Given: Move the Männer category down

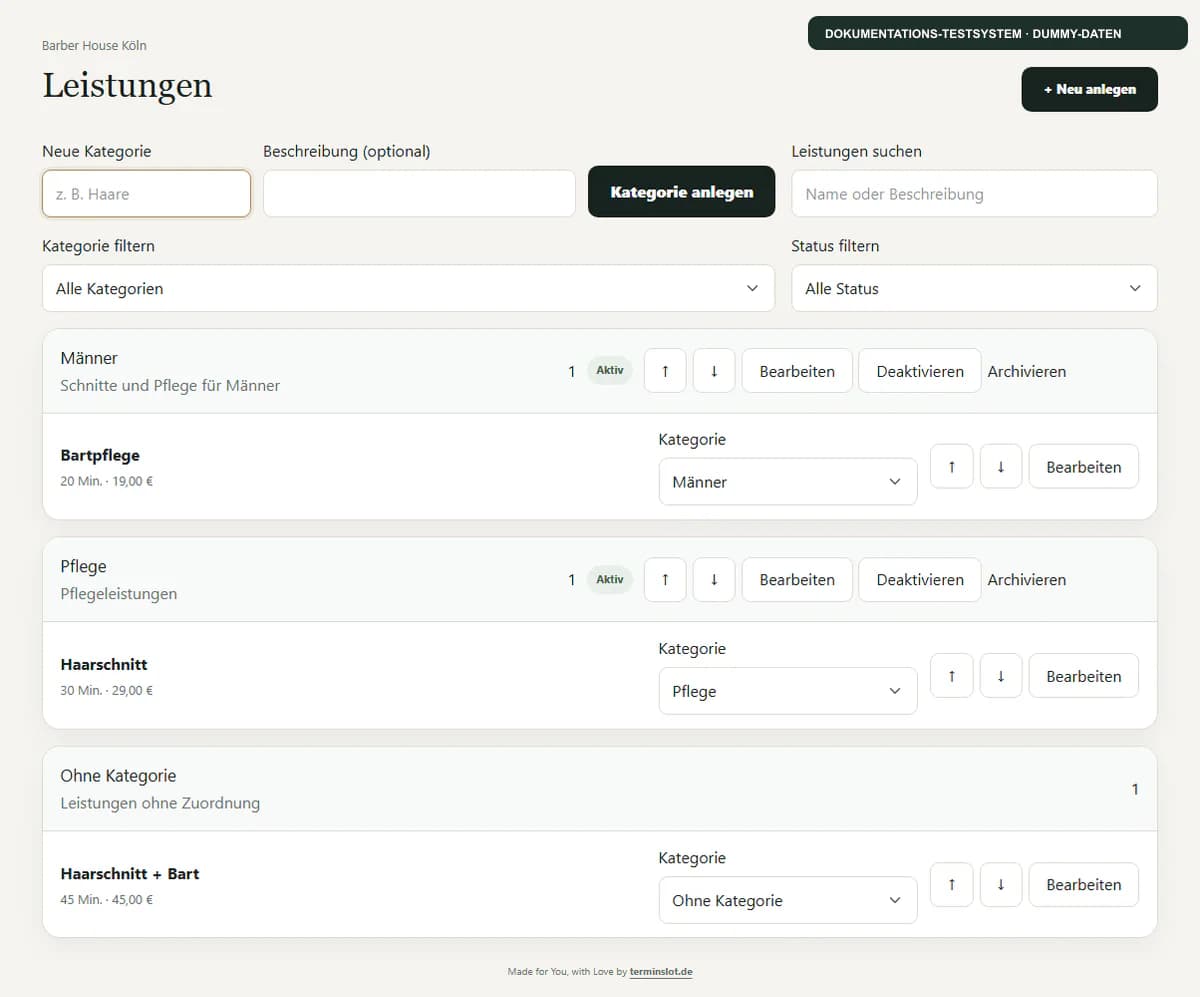Looking at the screenshot, I should coord(714,371).
